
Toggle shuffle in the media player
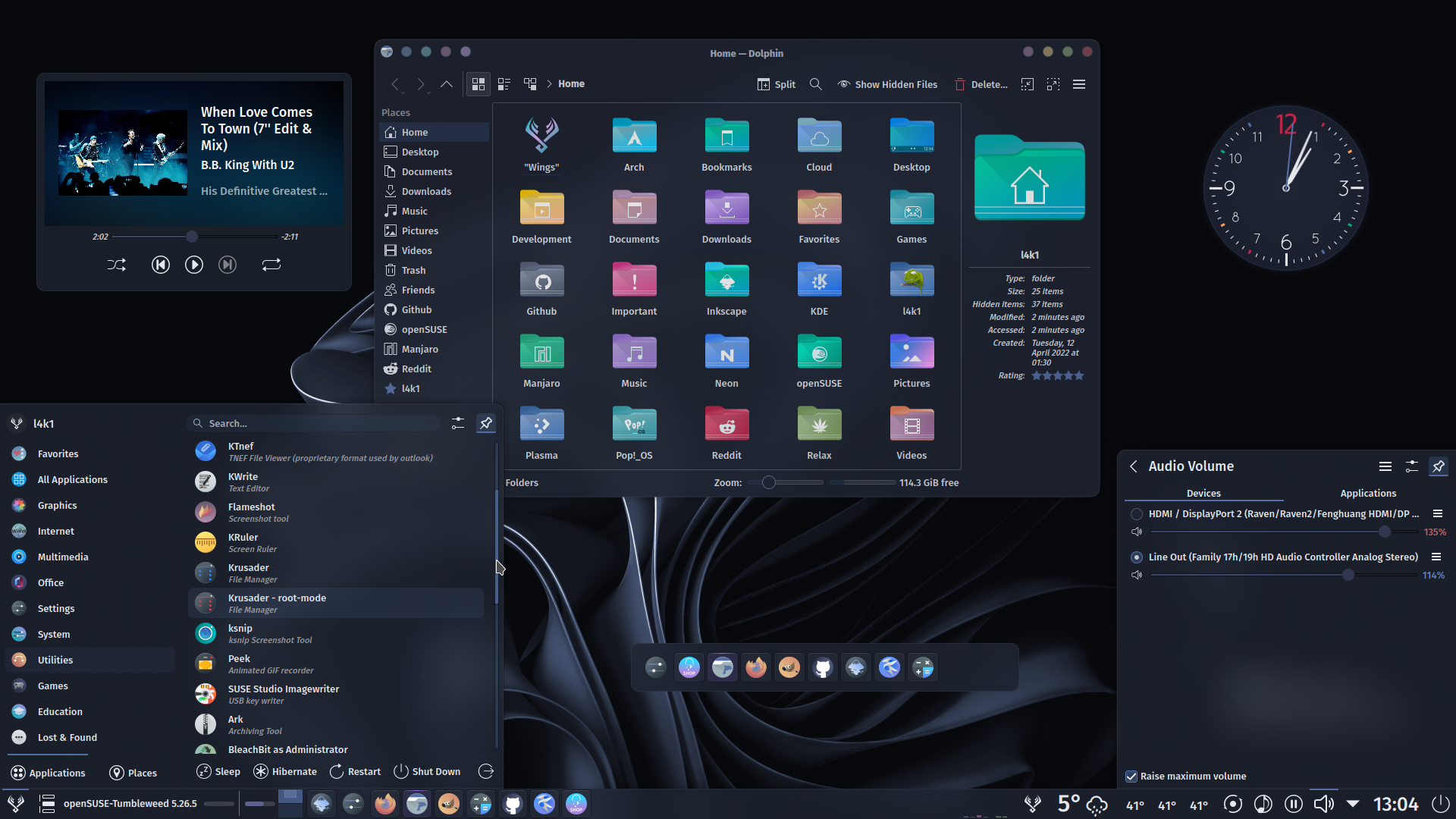(117, 265)
